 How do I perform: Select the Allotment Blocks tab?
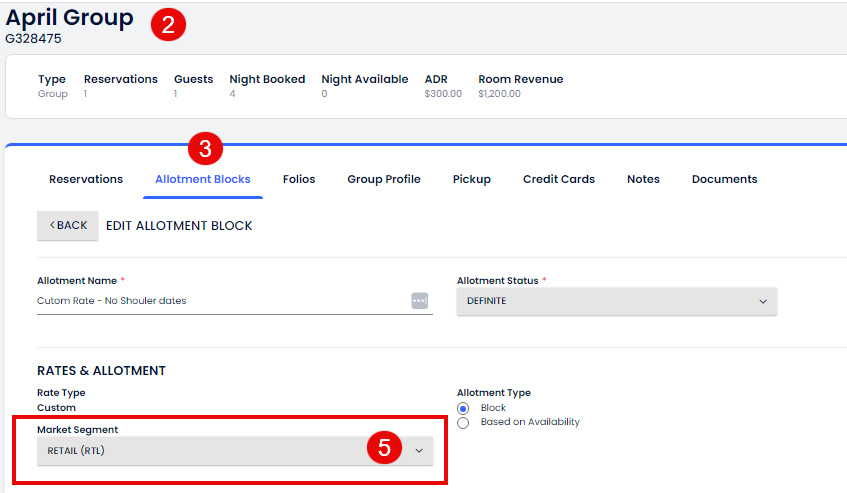(202, 179)
